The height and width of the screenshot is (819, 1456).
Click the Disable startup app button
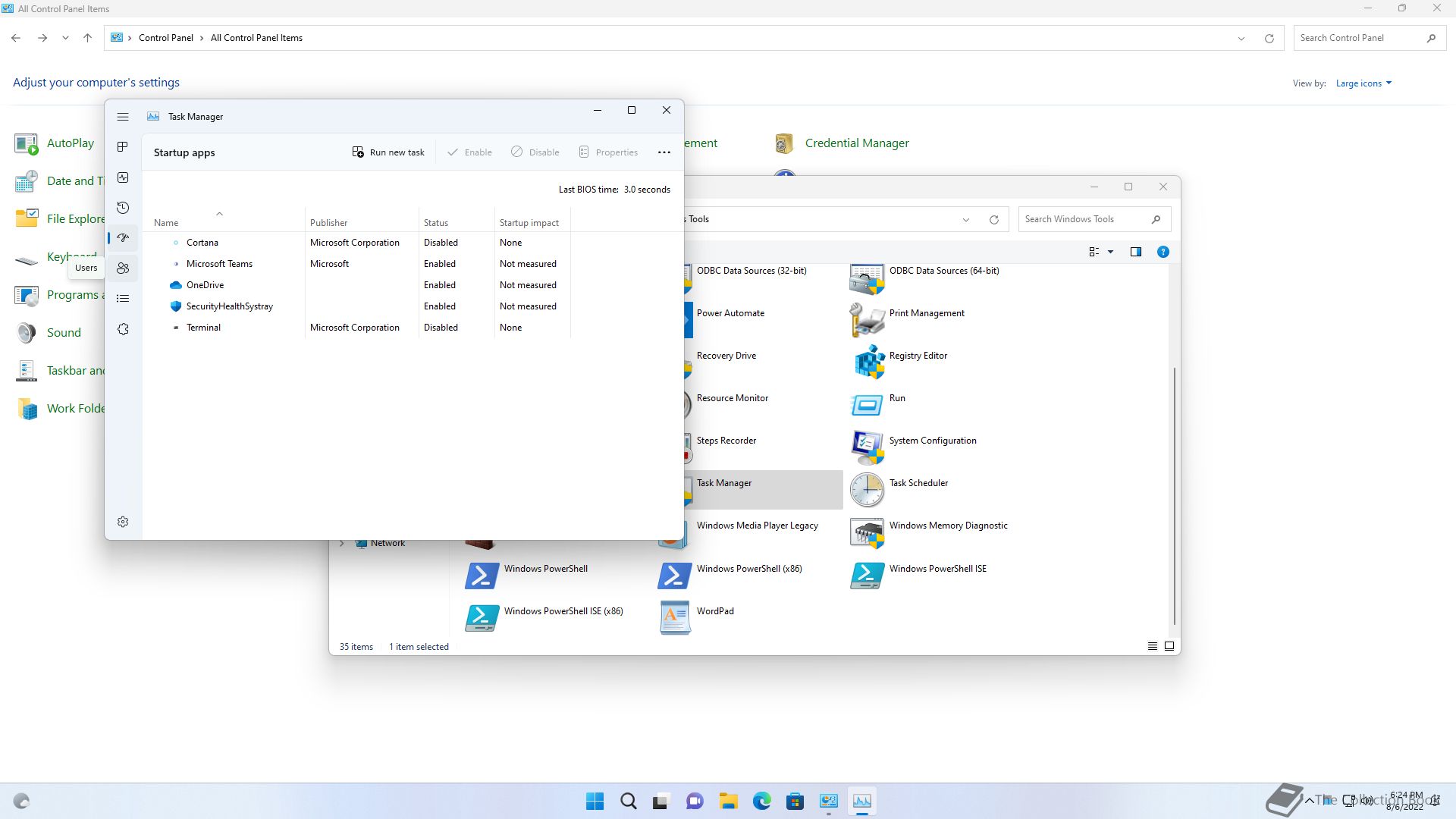click(x=535, y=152)
